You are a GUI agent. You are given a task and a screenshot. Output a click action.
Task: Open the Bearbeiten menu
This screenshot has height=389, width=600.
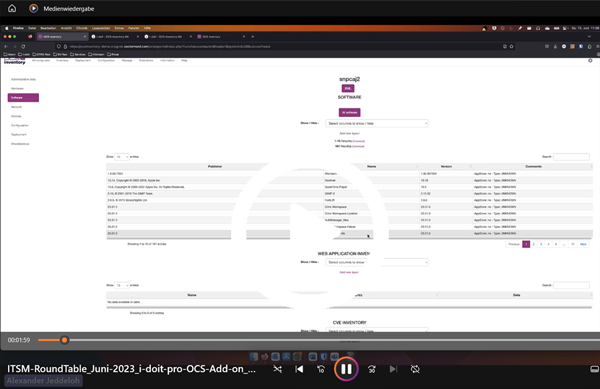(x=48, y=28)
